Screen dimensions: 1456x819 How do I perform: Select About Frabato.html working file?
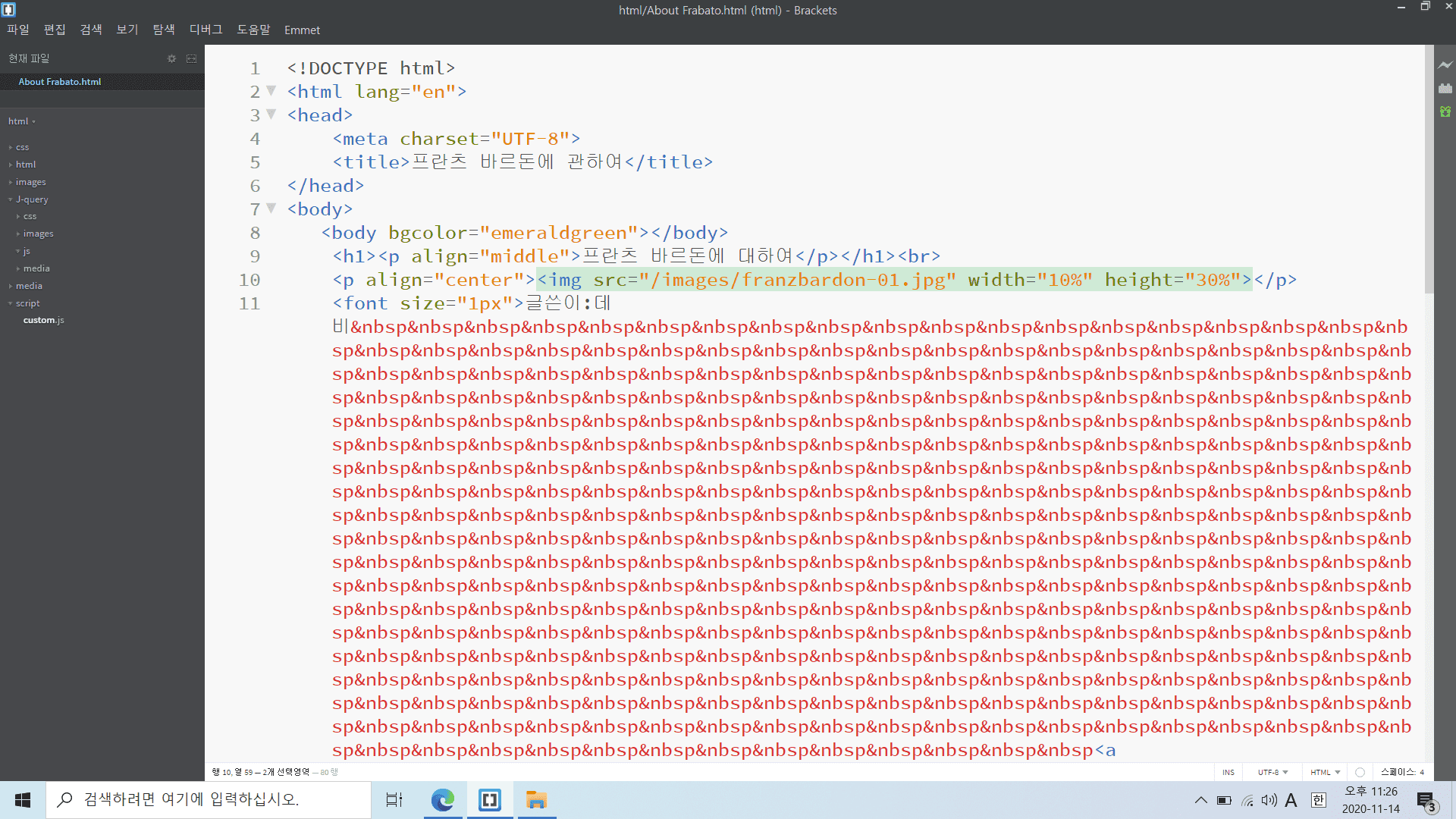(x=60, y=82)
